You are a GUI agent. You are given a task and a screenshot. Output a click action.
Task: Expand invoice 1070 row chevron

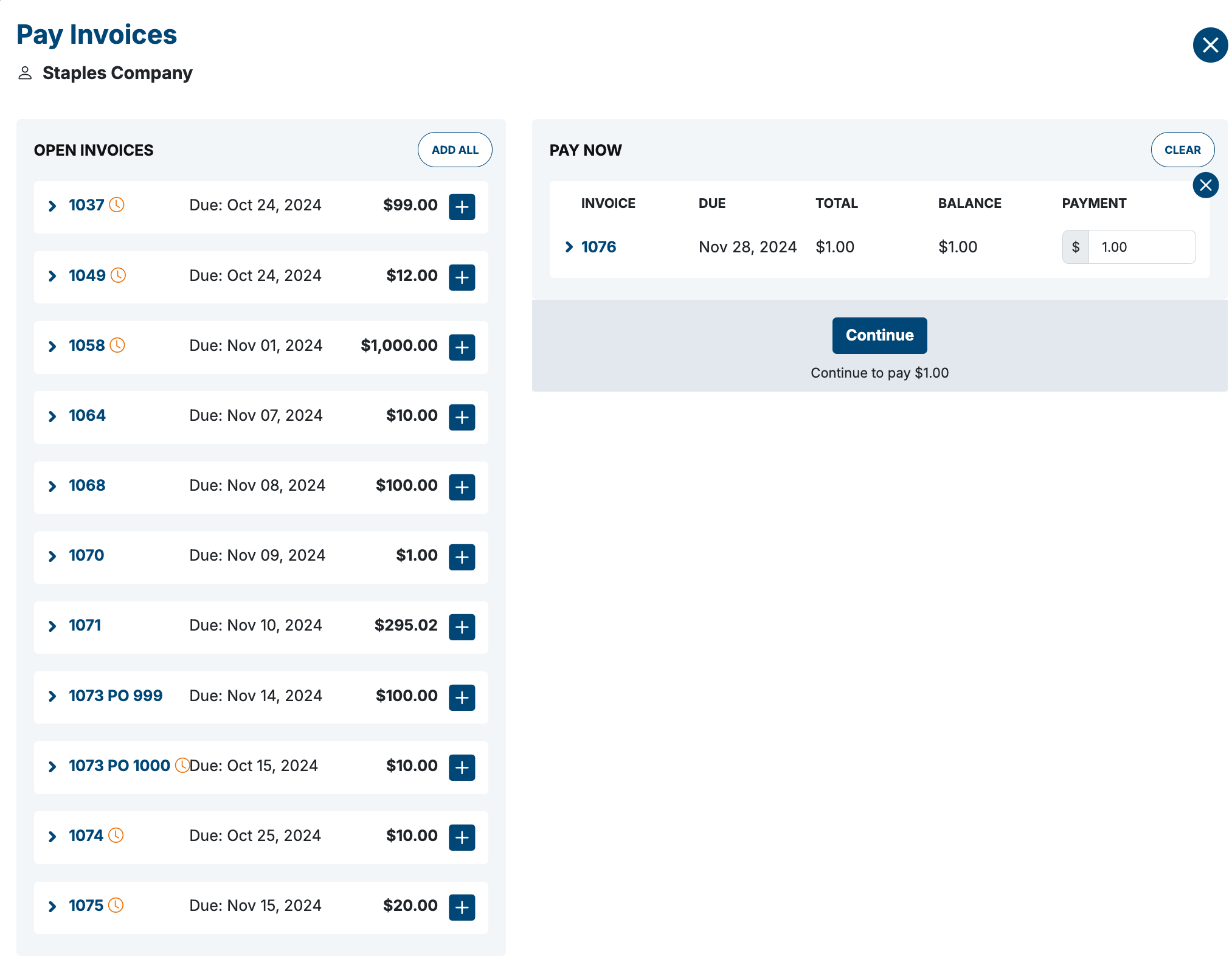point(52,556)
